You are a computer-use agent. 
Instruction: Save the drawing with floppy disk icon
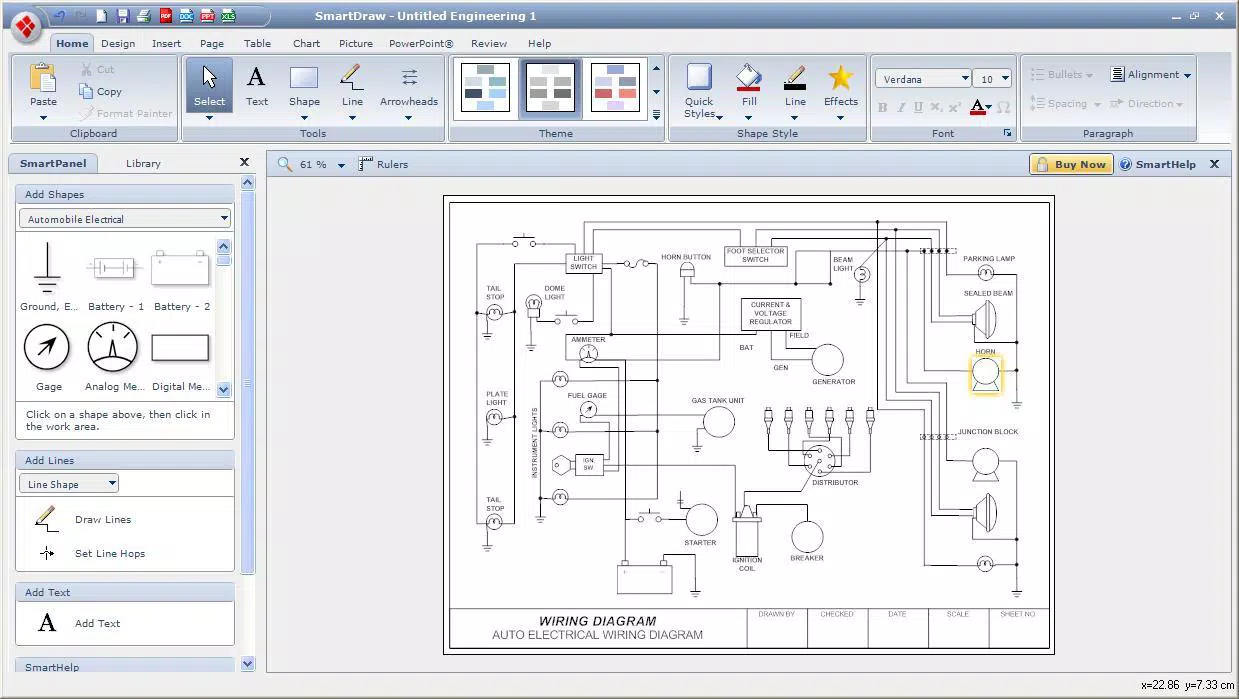coord(123,16)
